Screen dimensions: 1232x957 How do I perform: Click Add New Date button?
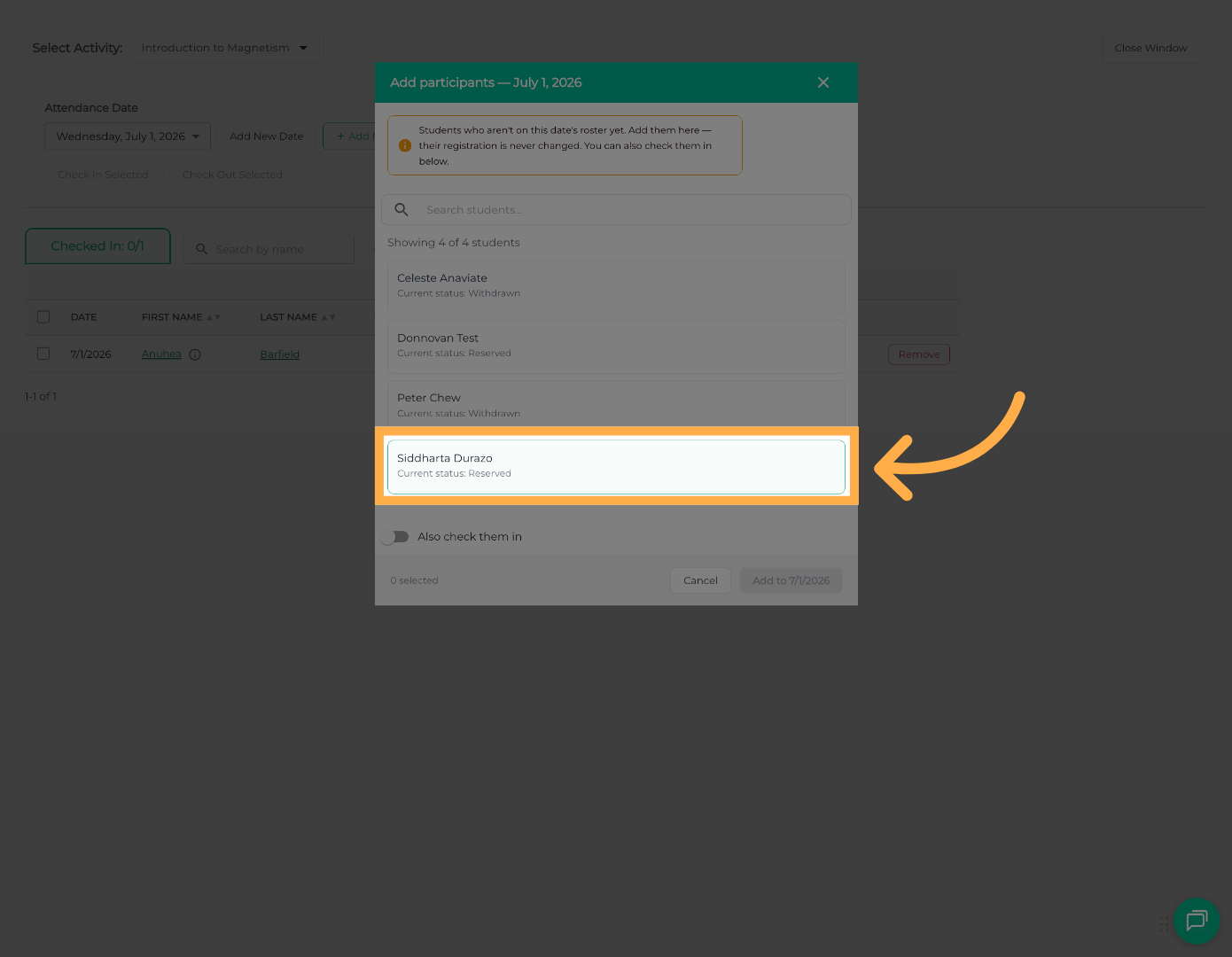click(x=266, y=136)
